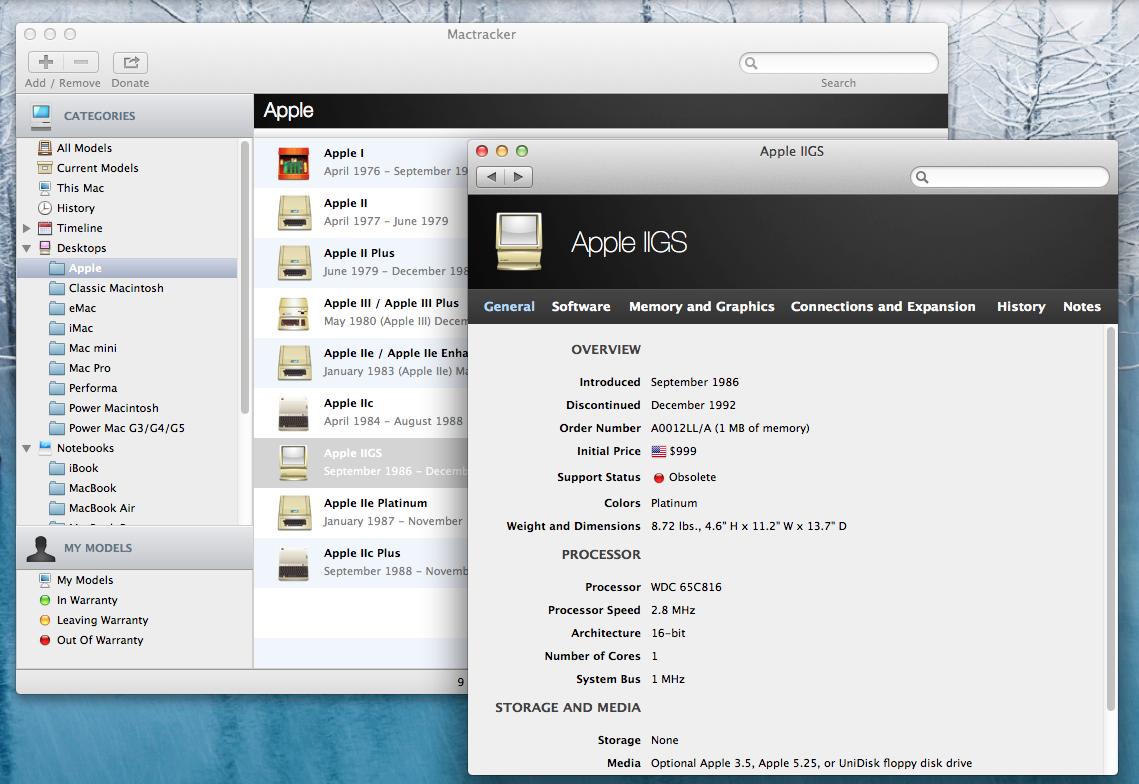Click the Processor Speed value 2.8 MHz
The width and height of the screenshot is (1139, 784).
673,610
